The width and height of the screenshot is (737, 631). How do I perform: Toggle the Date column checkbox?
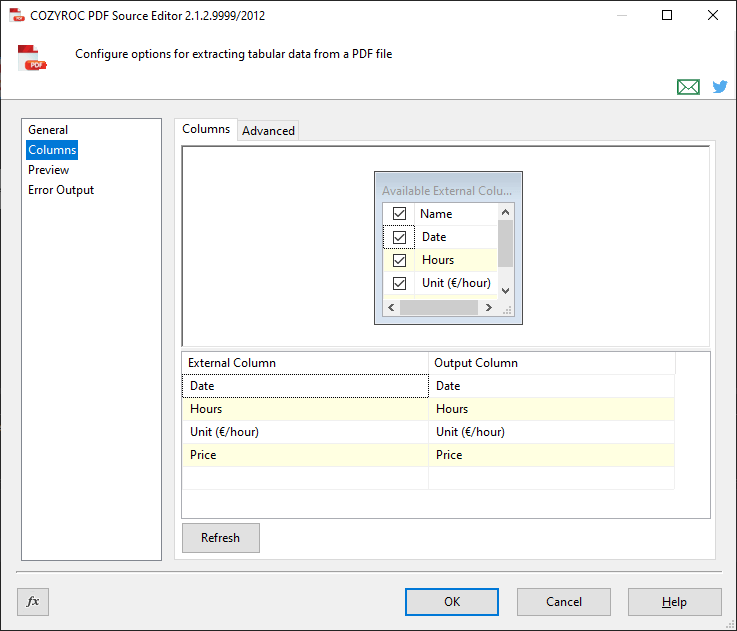tap(400, 237)
